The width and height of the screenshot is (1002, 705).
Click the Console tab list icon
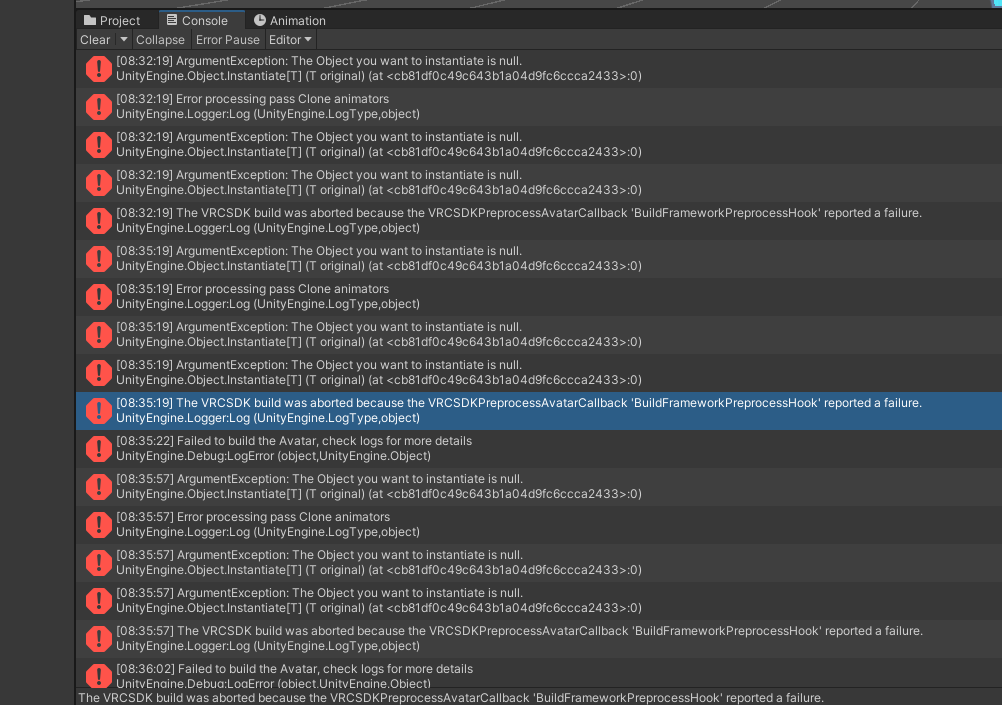(172, 20)
